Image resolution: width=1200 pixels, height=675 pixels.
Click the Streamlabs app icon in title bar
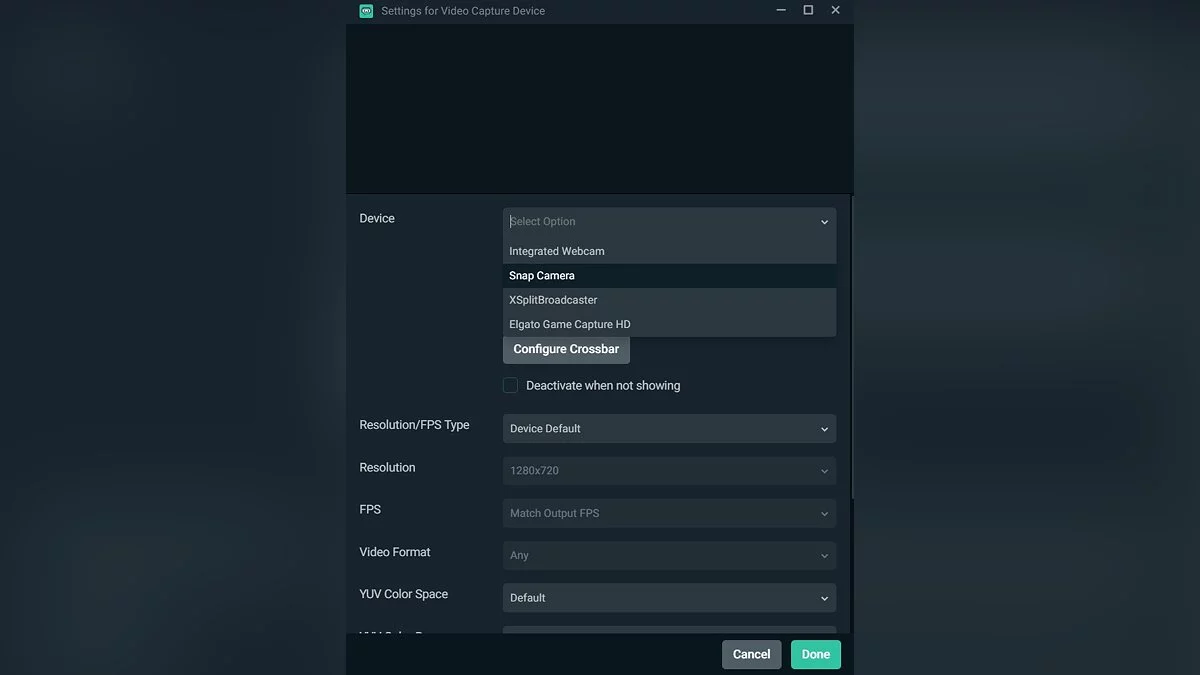point(366,11)
